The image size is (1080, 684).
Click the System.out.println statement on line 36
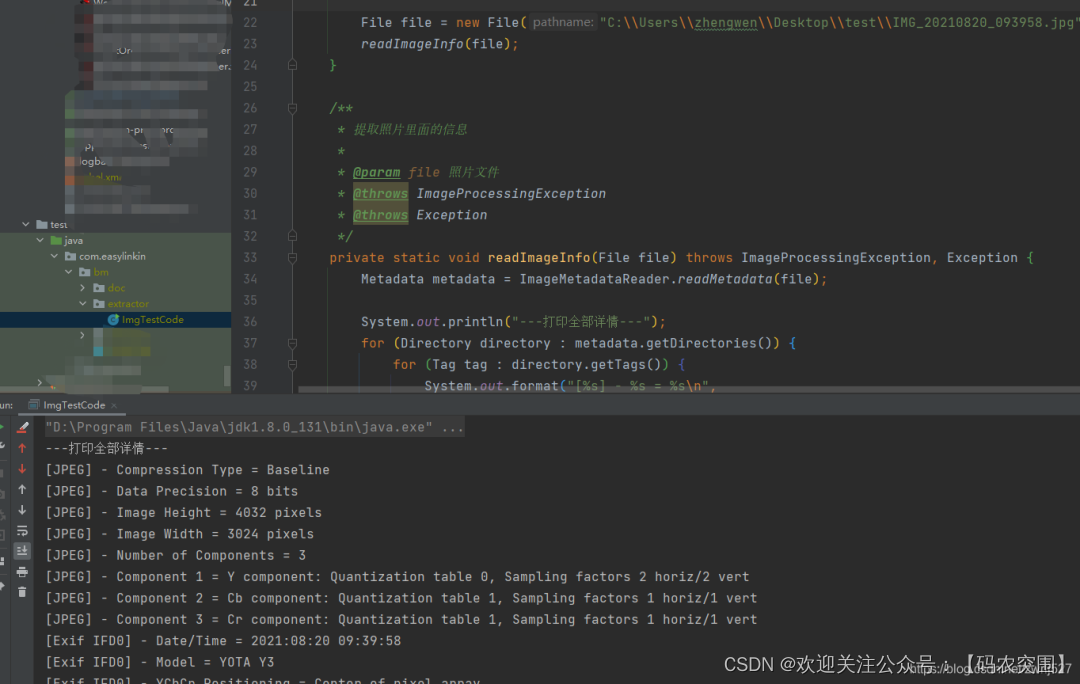tap(513, 322)
